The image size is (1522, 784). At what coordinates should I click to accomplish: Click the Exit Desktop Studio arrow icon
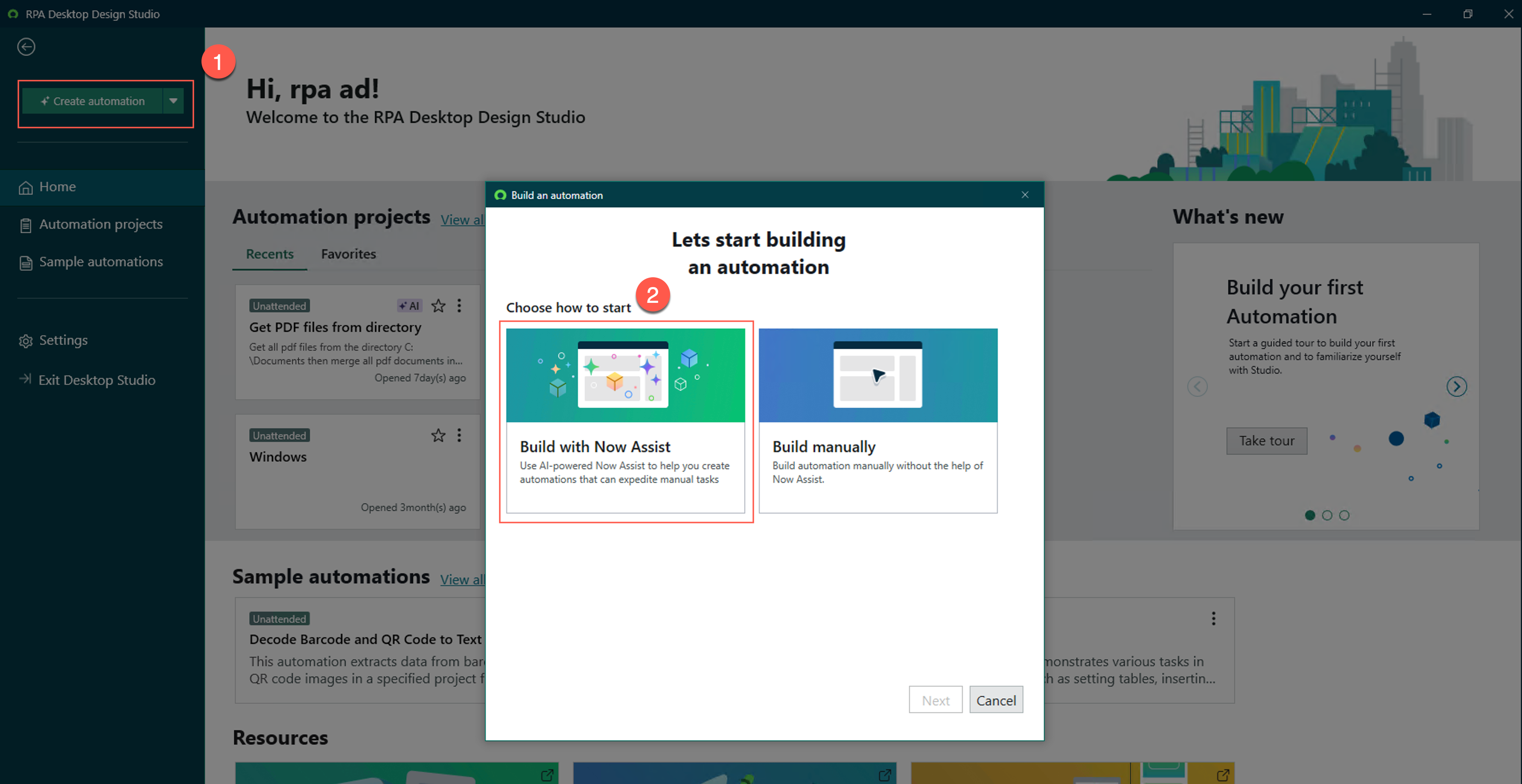(25, 379)
